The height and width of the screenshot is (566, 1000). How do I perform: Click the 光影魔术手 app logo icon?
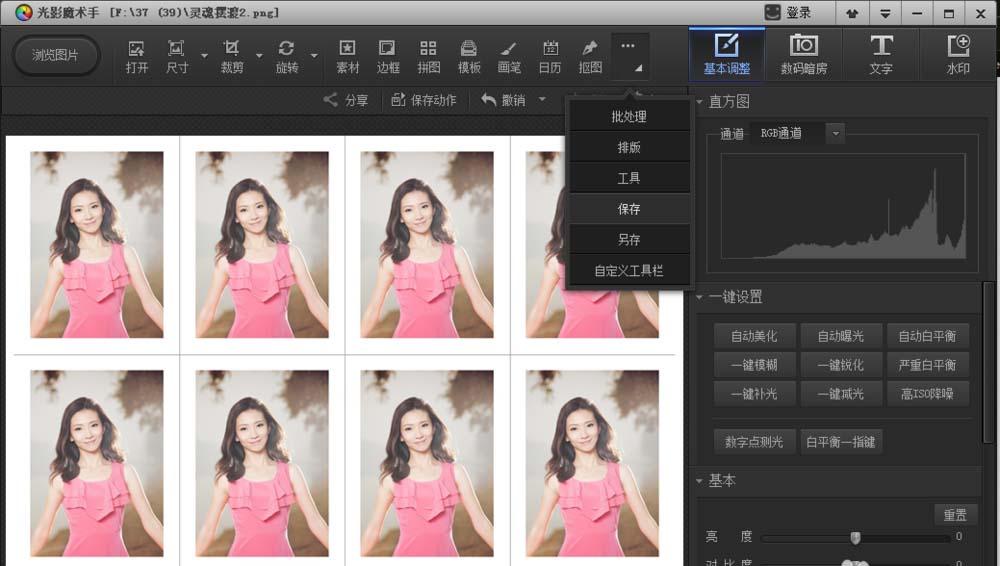coord(24,12)
